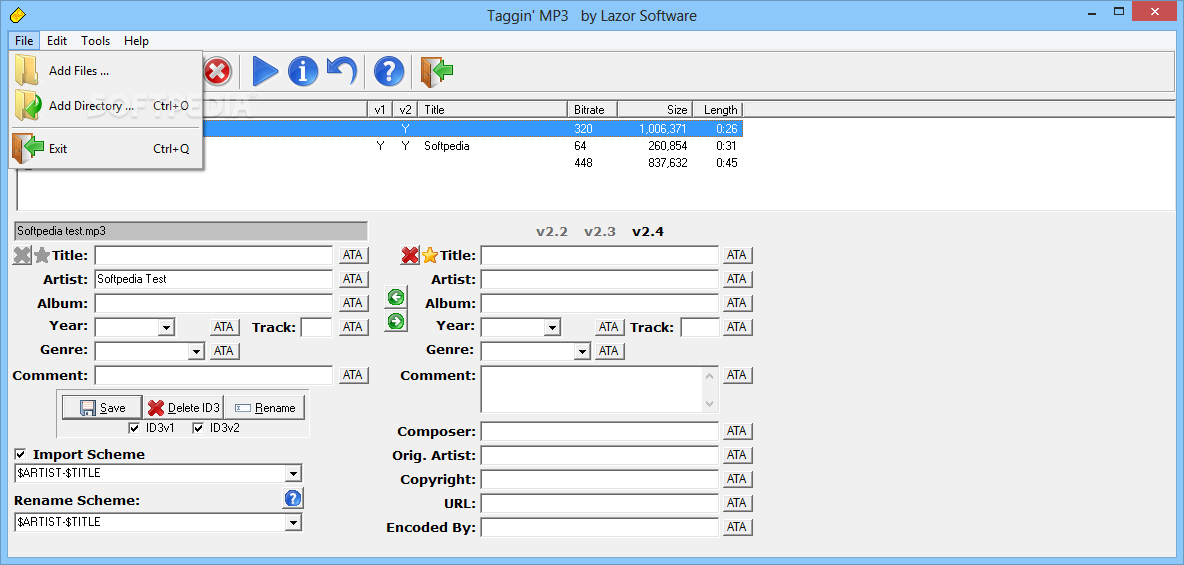Toggle the ID3v1 checkbox
This screenshot has width=1184, height=565.
(x=134, y=428)
